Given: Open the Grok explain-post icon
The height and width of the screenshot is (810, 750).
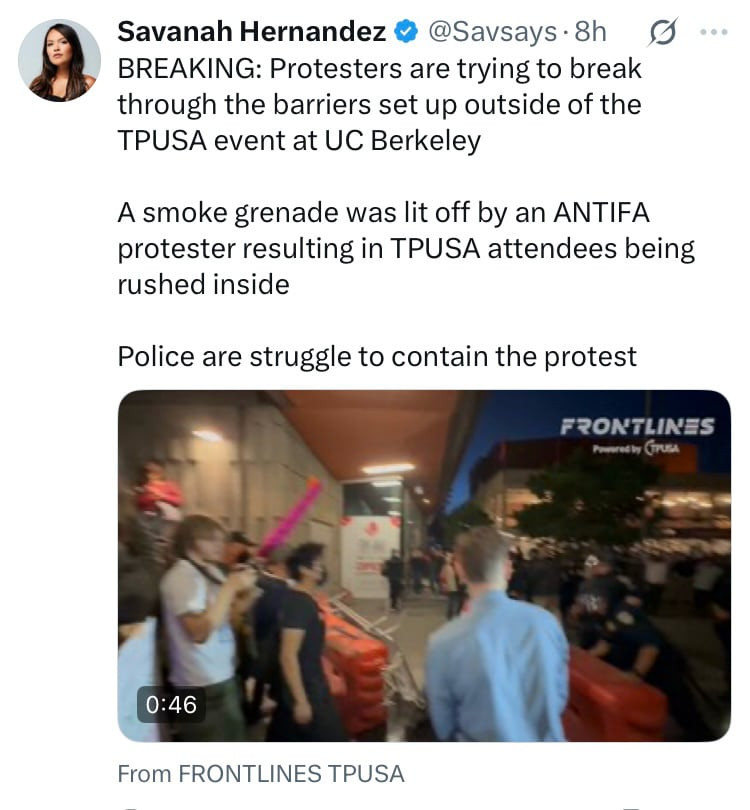Looking at the screenshot, I should point(662,32).
